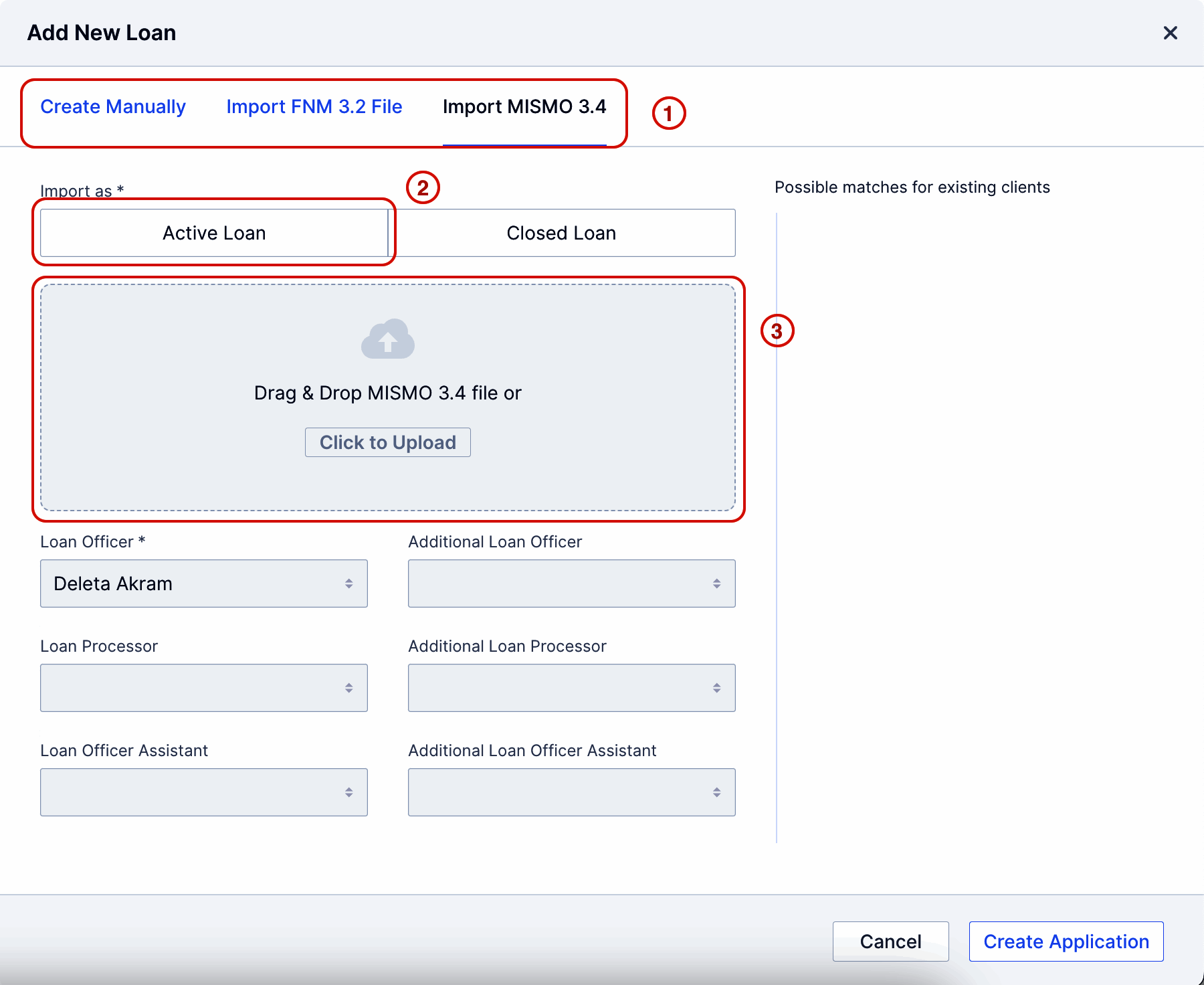Click the Additional Loan Officer arrow icon
1204x985 pixels.
716,584
